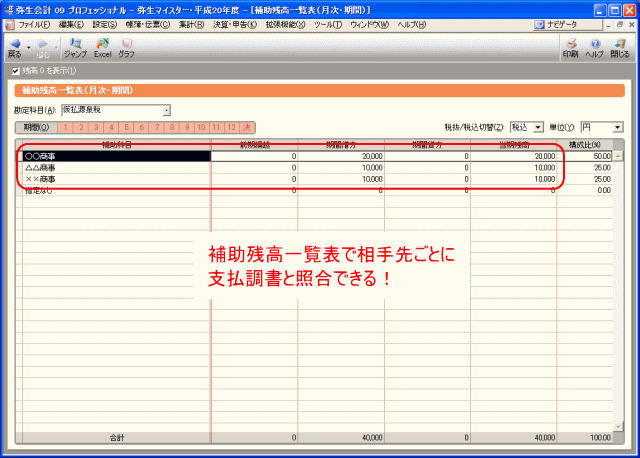Click the 印刷 (Print) toolbar icon
Image resolution: width=640 pixels, height=458 pixels.
tap(571, 48)
